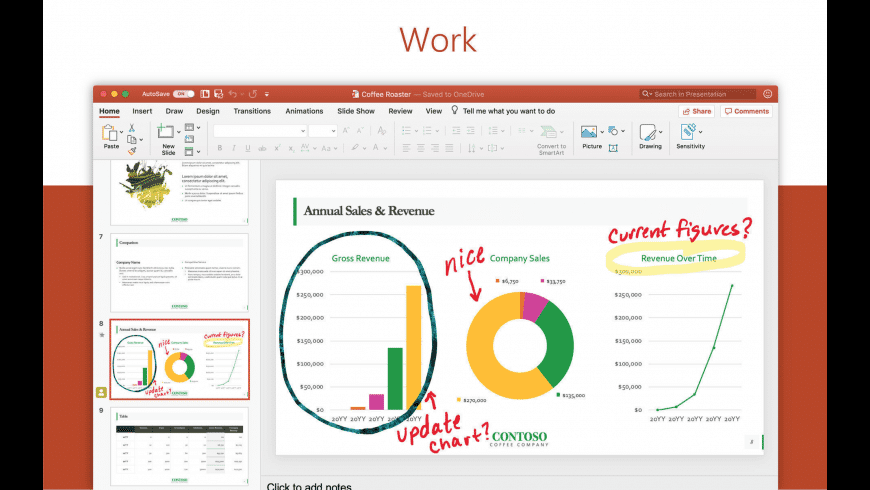Open the Design tab
This screenshot has width=870, height=490.
pos(208,111)
